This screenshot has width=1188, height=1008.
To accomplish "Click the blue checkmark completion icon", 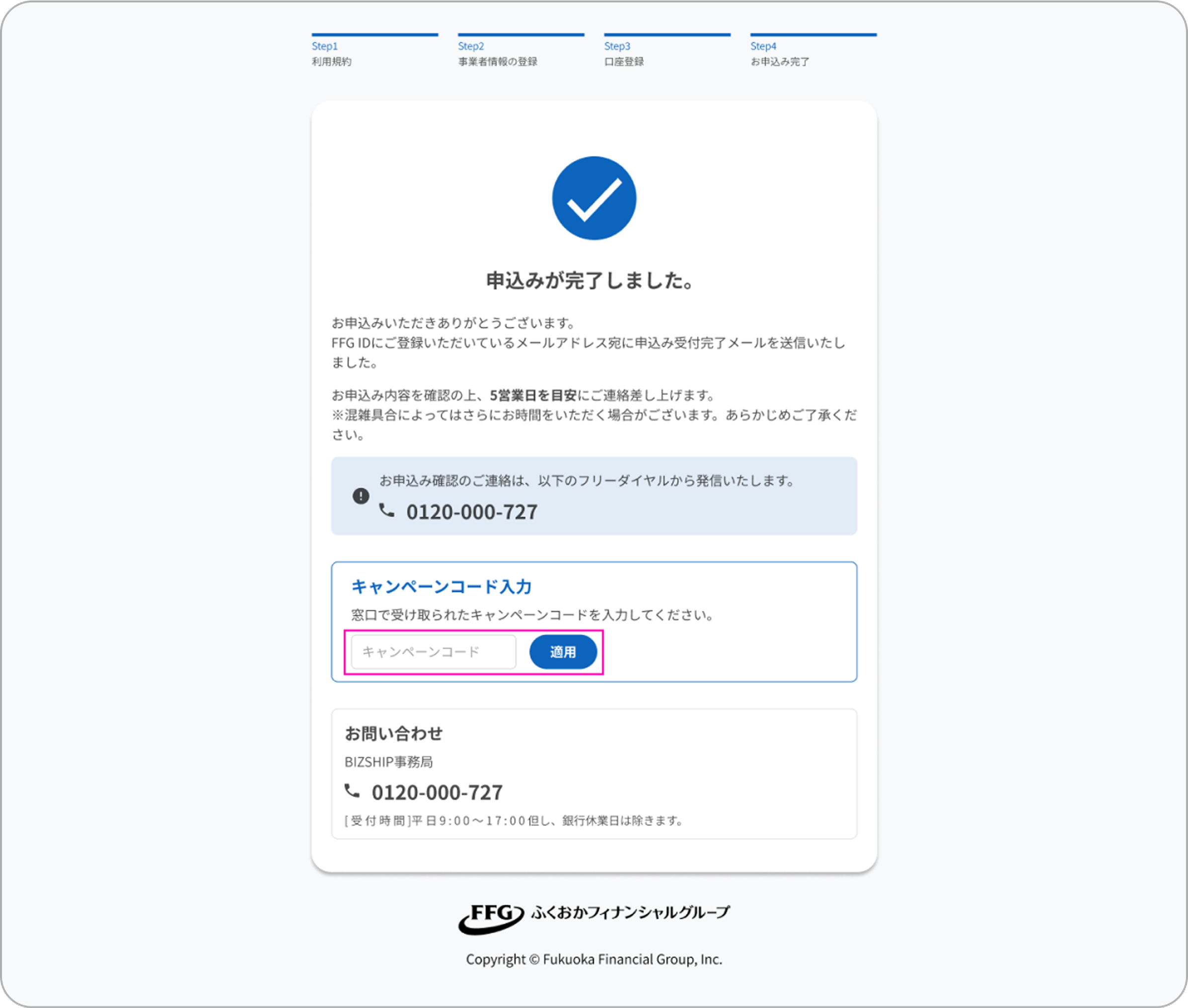I will [594, 198].
